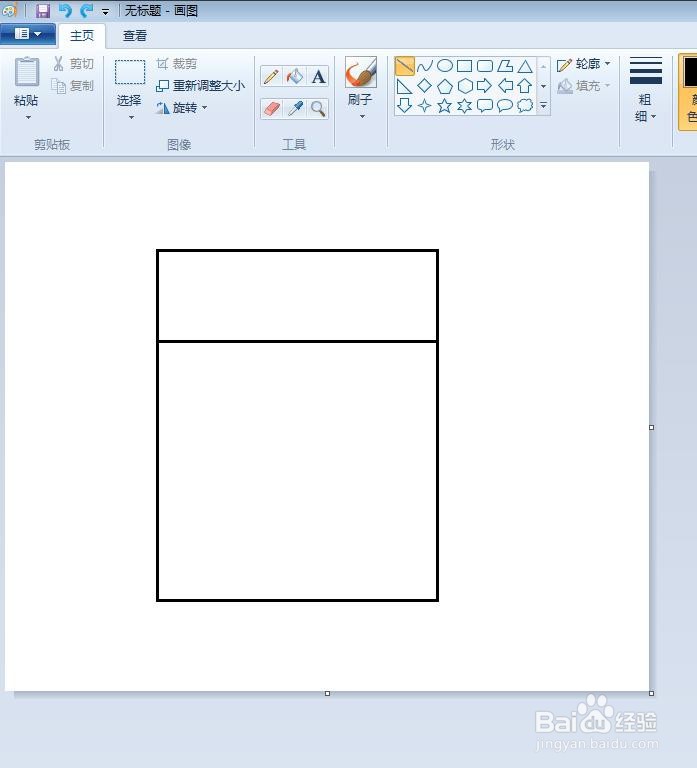The width and height of the screenshot is (697, 768).
Task: Click the Brushes icon
Action: (361, 72)
